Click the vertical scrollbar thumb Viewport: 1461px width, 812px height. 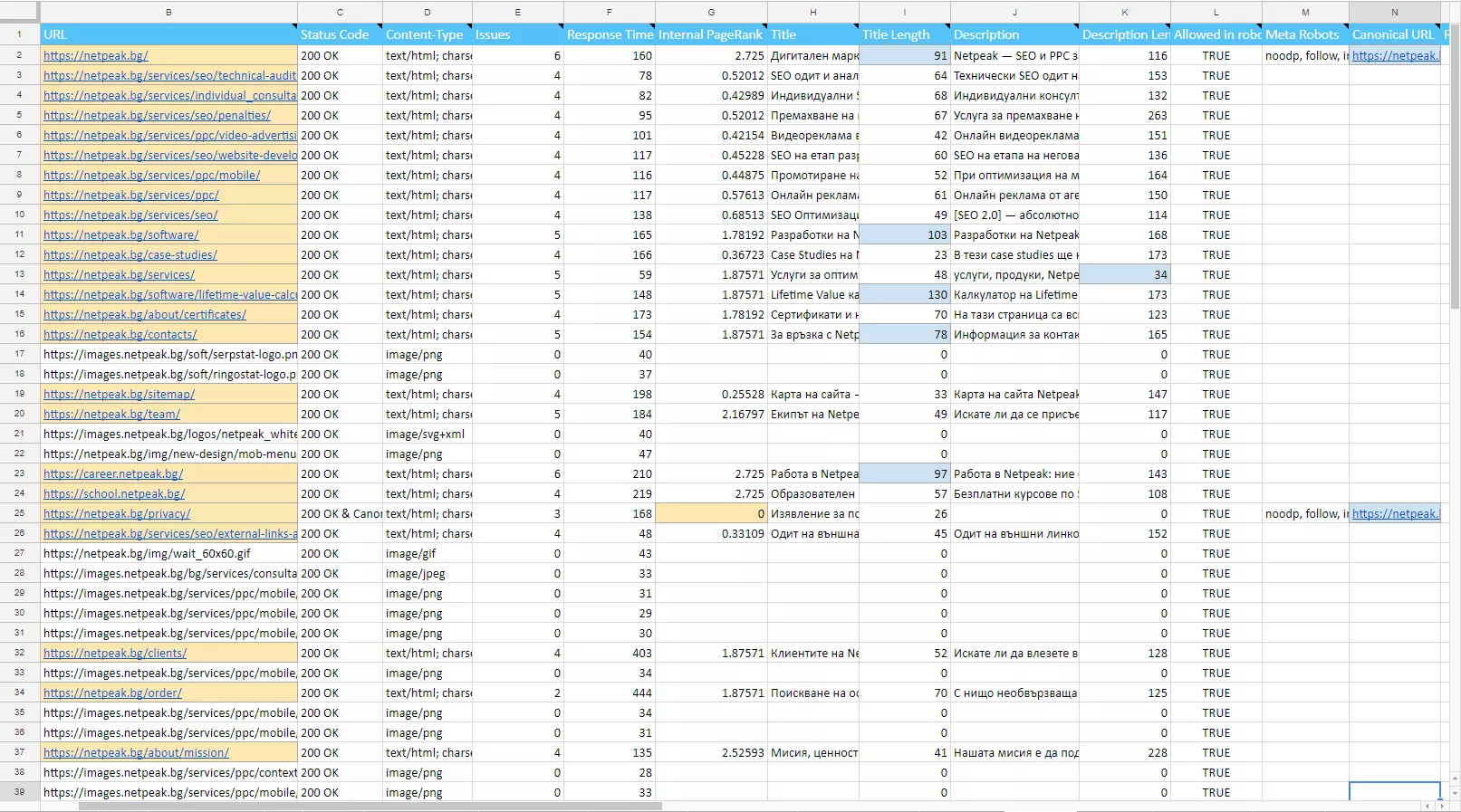(1455, 167)
